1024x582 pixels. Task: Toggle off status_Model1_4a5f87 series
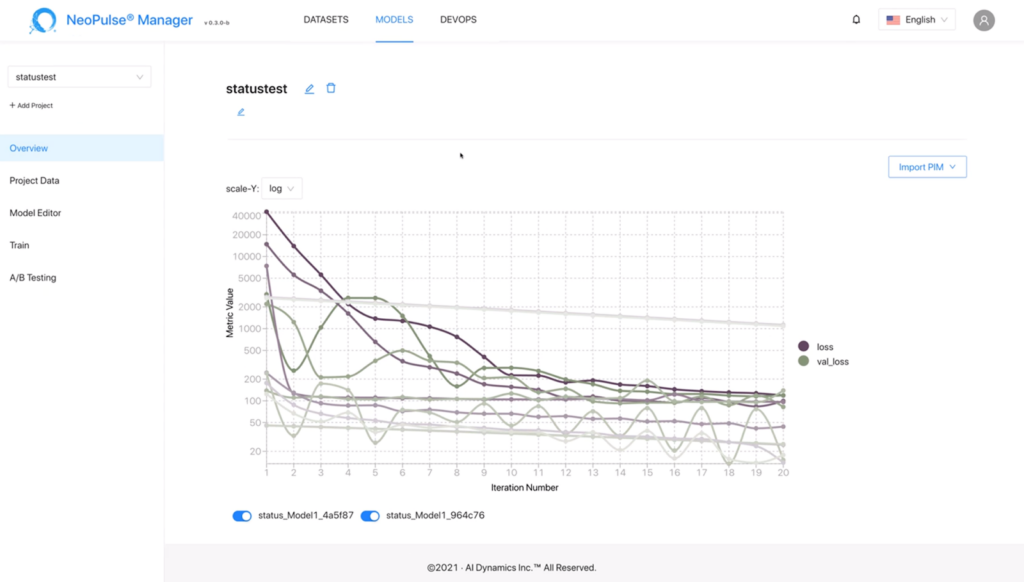pos(242,516)
